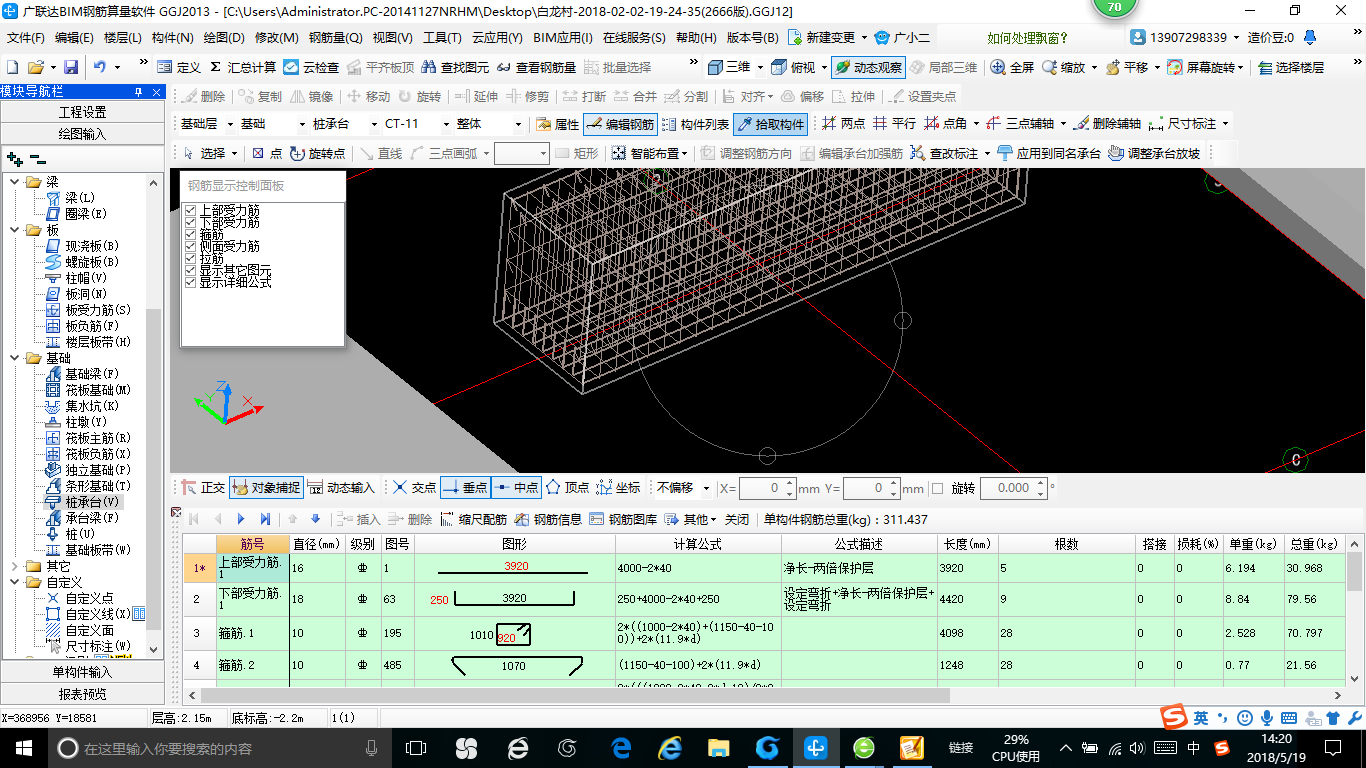Click the Save file icon in the toolbar
This screenshot has width=1366, height=768.
71,67
